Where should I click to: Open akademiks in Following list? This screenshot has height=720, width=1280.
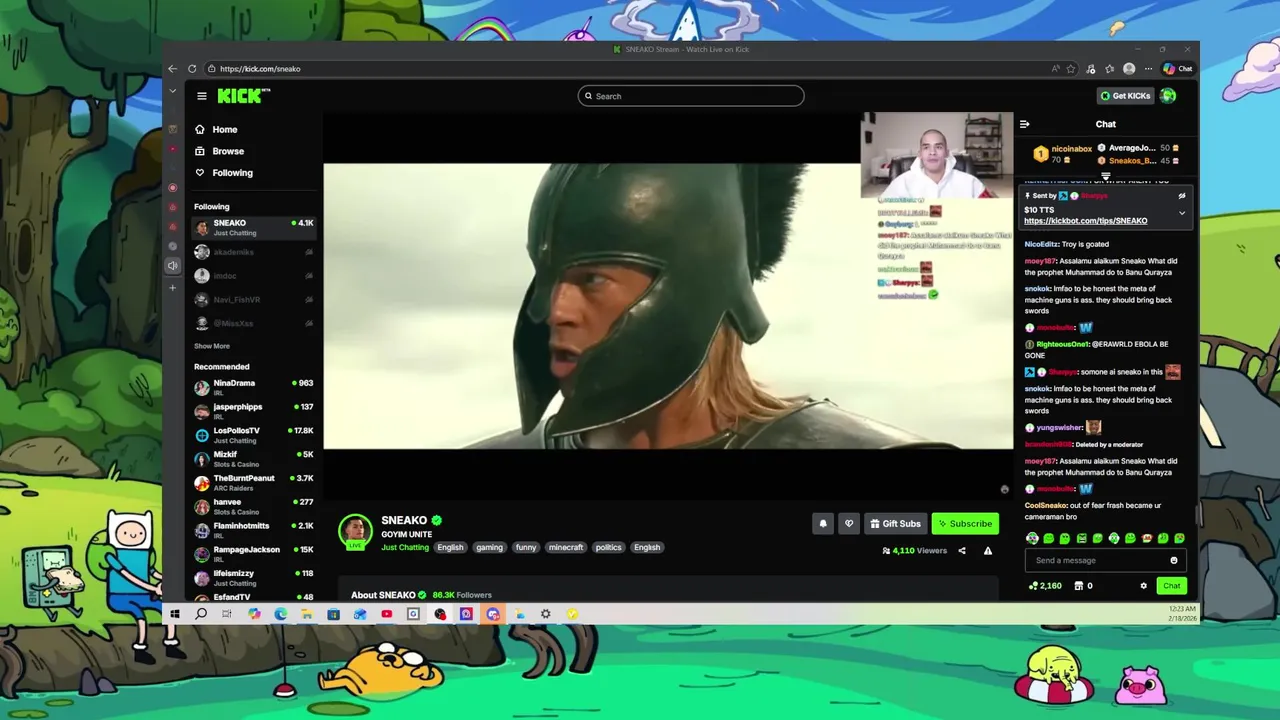[254, 253]
